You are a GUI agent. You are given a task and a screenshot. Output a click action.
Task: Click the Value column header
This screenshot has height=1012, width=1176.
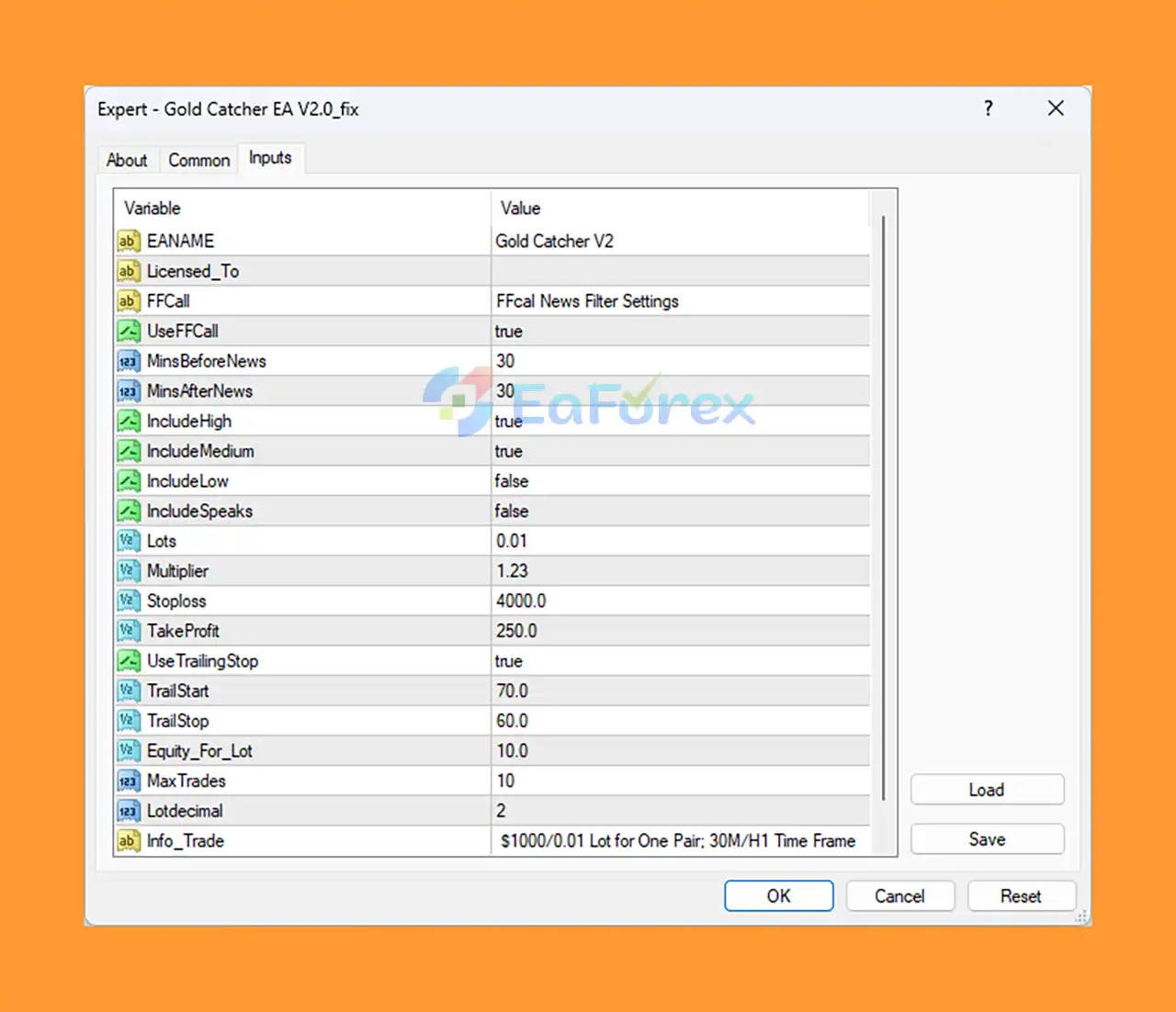point(680,208)
